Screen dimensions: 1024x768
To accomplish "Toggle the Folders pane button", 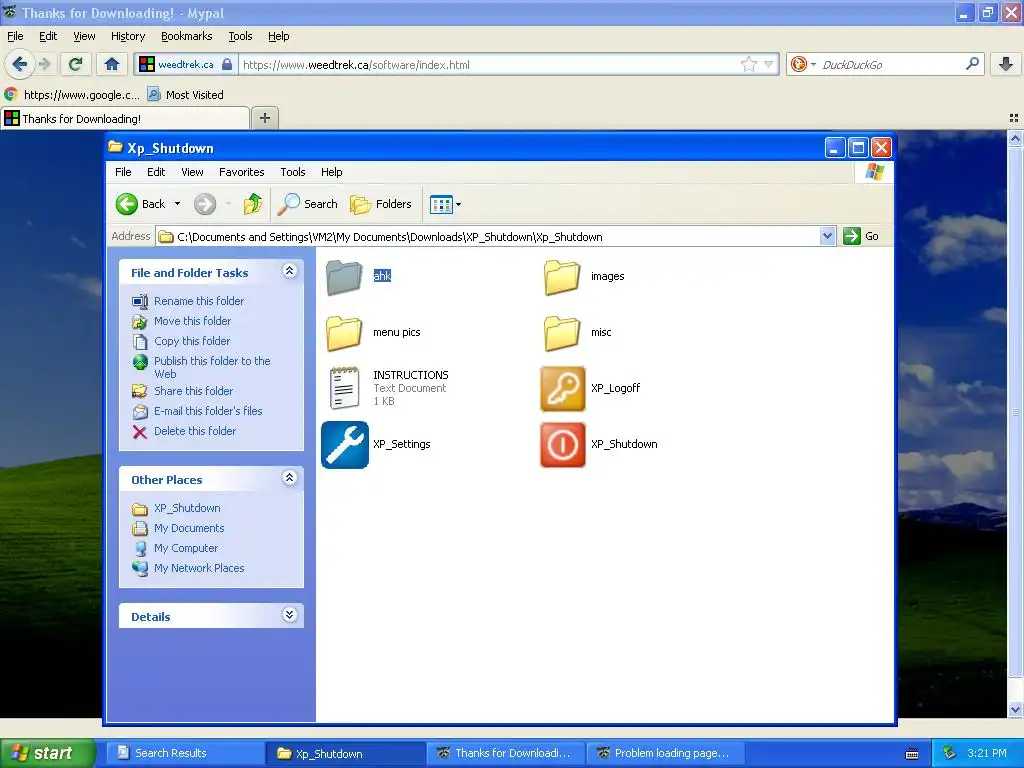I will coord(381,204).
